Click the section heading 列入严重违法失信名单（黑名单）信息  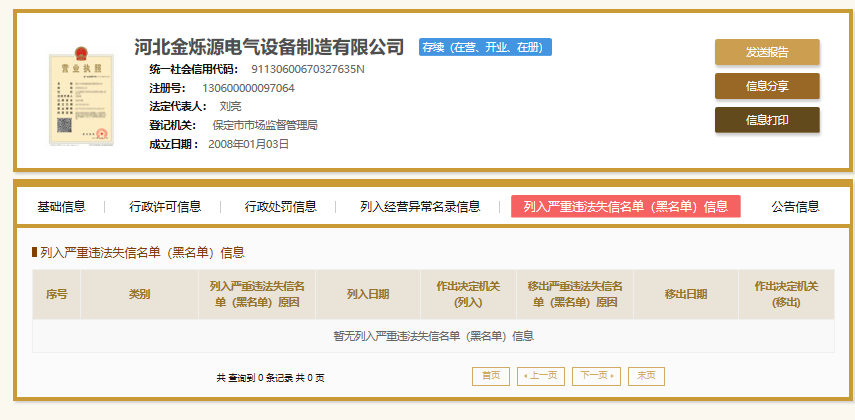click(142, 253)
